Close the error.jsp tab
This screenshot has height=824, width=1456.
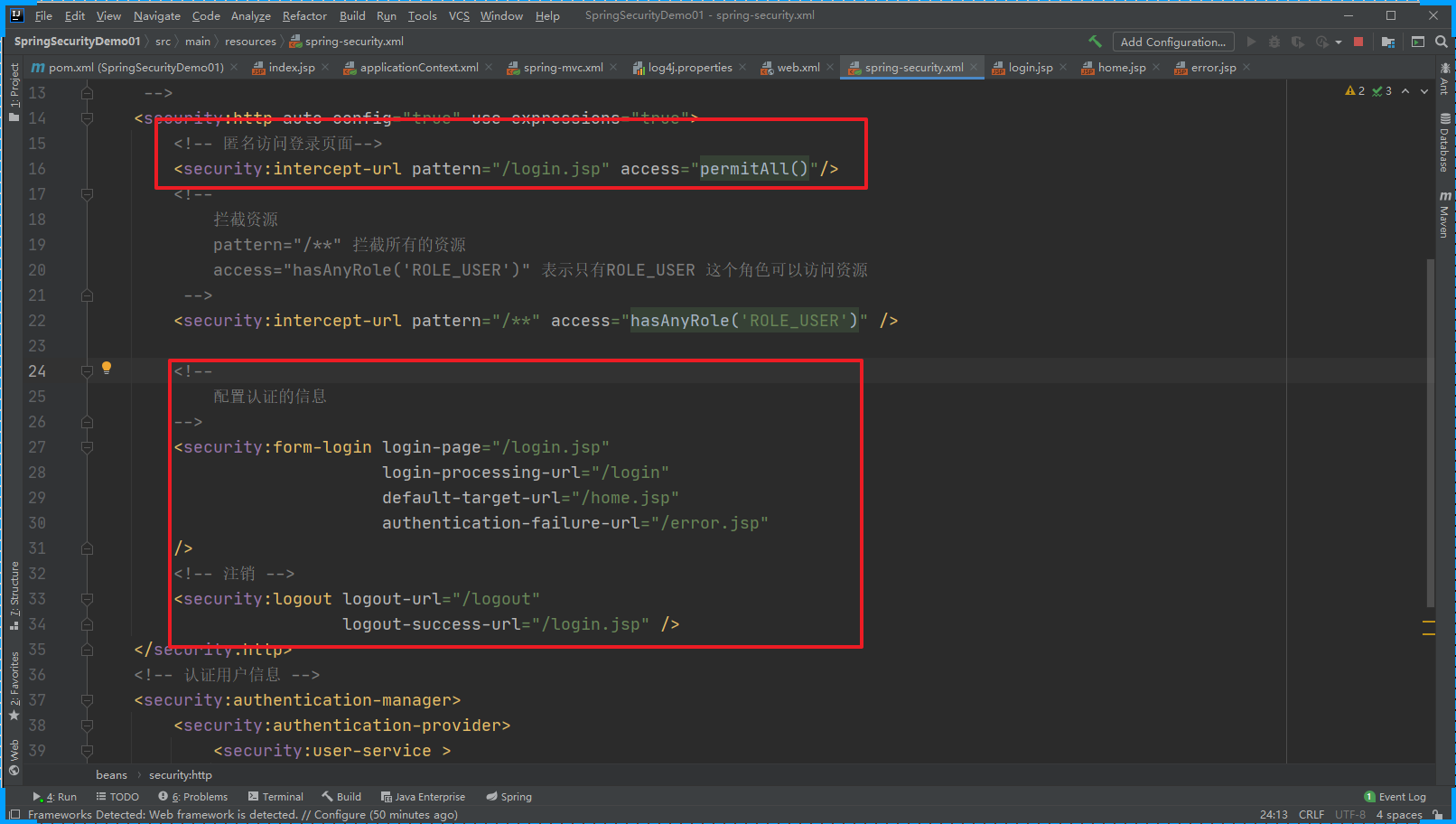click(1246, 68)
